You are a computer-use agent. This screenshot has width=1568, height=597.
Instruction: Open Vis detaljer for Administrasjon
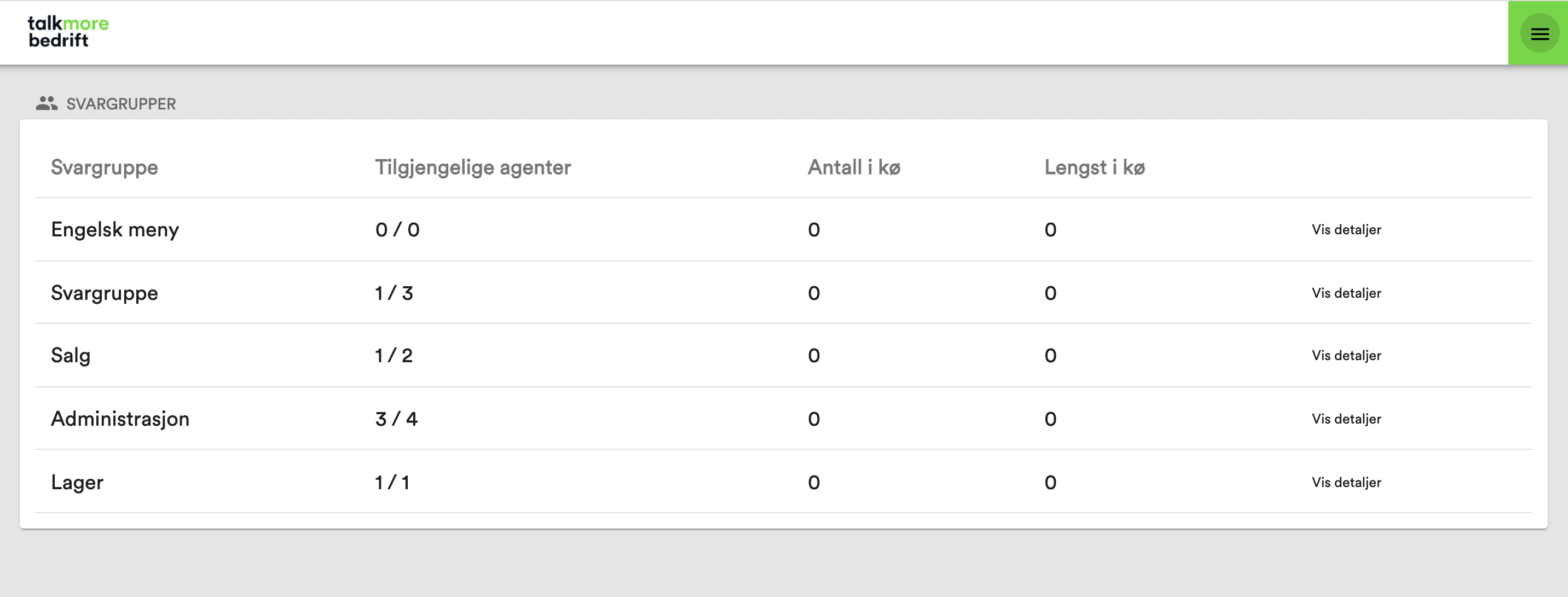pyautogui.click(x=1346, y=419)
